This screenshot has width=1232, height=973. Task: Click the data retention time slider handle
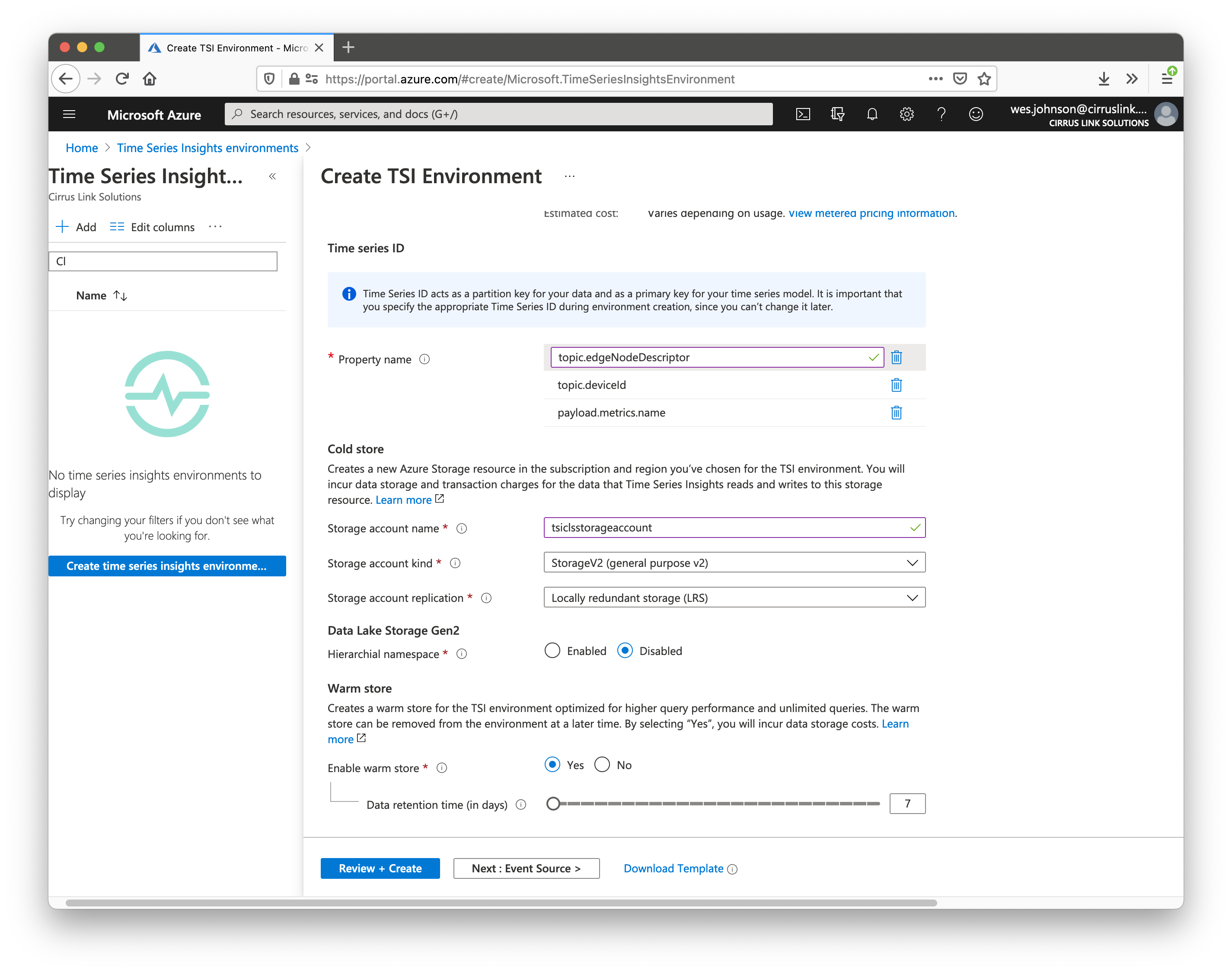point(553,804)
